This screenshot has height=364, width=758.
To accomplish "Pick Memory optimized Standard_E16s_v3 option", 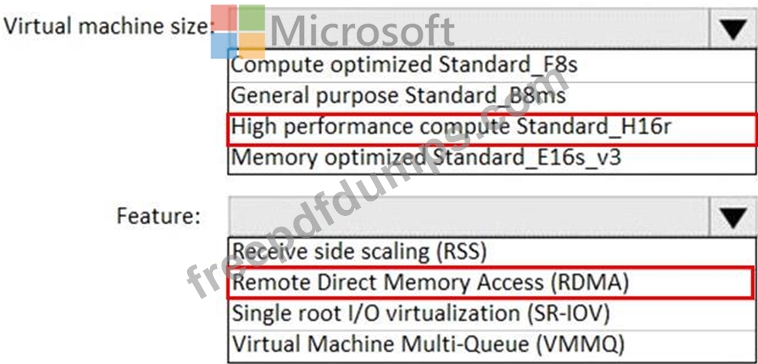I will pyautogui.click(x=491, y=159).
